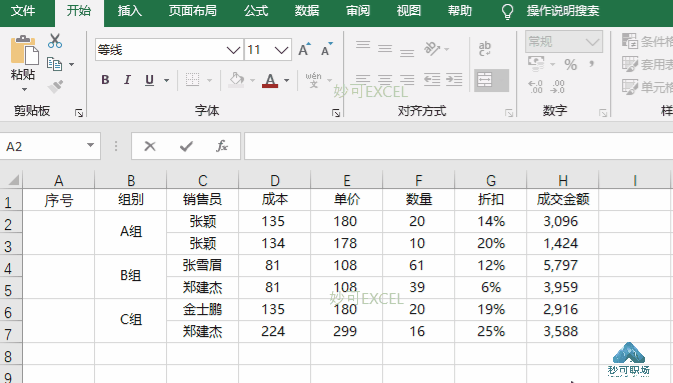Image resolution: width=673 pixels, height=383 pixels.
Task: Click the text Orientation icon
Action: click(x=432, y=49)
